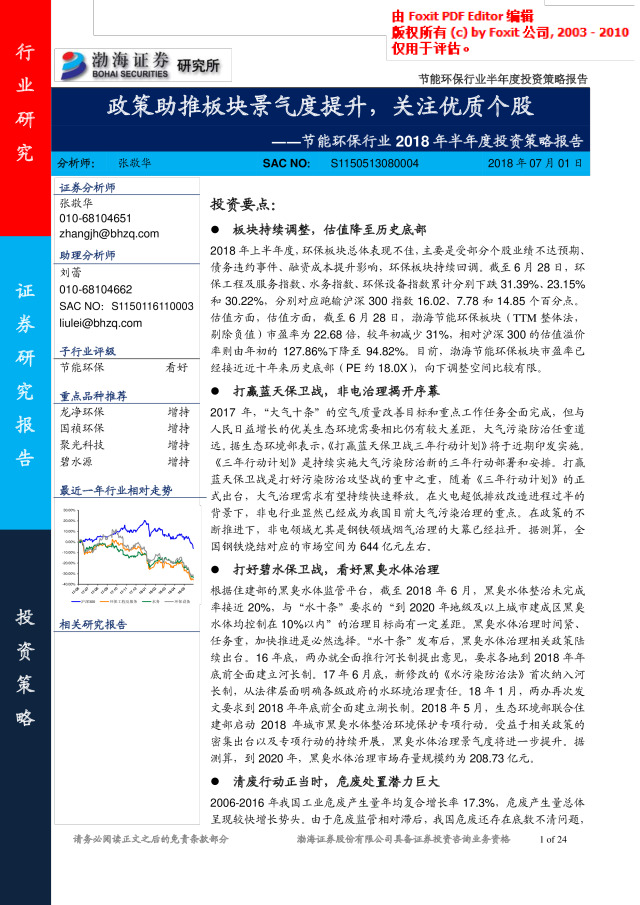Select SAC NO: S1150116110003
Image resolution: width=640 pixels, height=905 pixels.
pos(126,306)
